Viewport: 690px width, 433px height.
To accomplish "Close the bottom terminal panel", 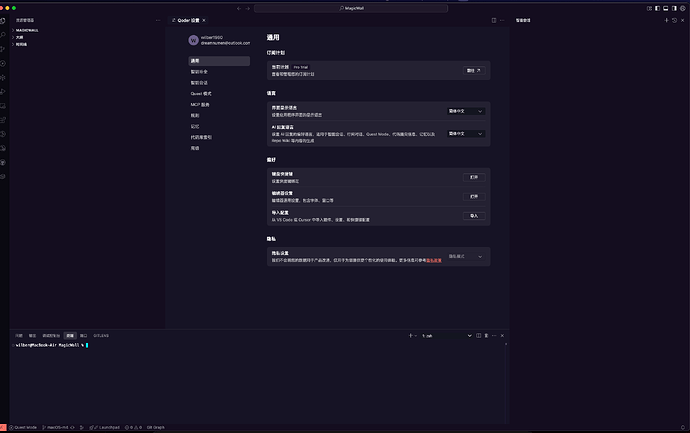I will point(502,336).
